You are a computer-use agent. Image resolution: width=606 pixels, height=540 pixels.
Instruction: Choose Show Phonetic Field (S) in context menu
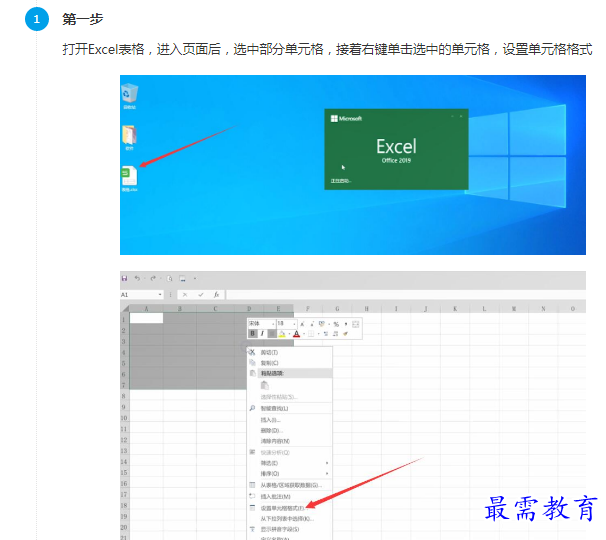pos(290,529)
